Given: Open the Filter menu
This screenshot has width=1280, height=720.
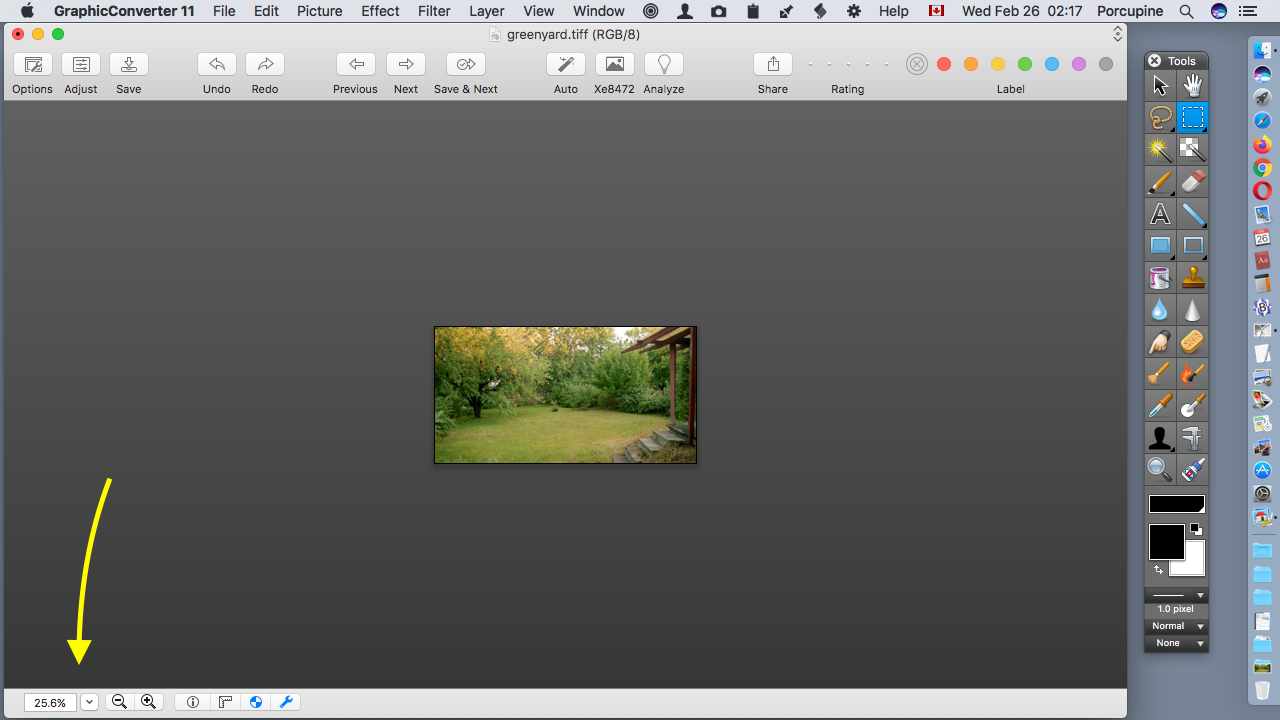Looking at the screenshot, I should pyautogui.click(x=434, y=11).
